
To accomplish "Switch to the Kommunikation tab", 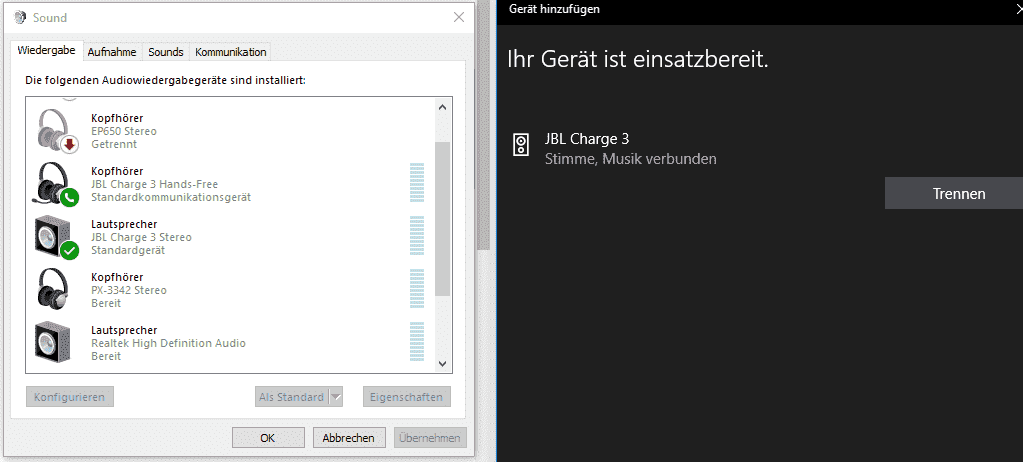I will tap(230, 52).
